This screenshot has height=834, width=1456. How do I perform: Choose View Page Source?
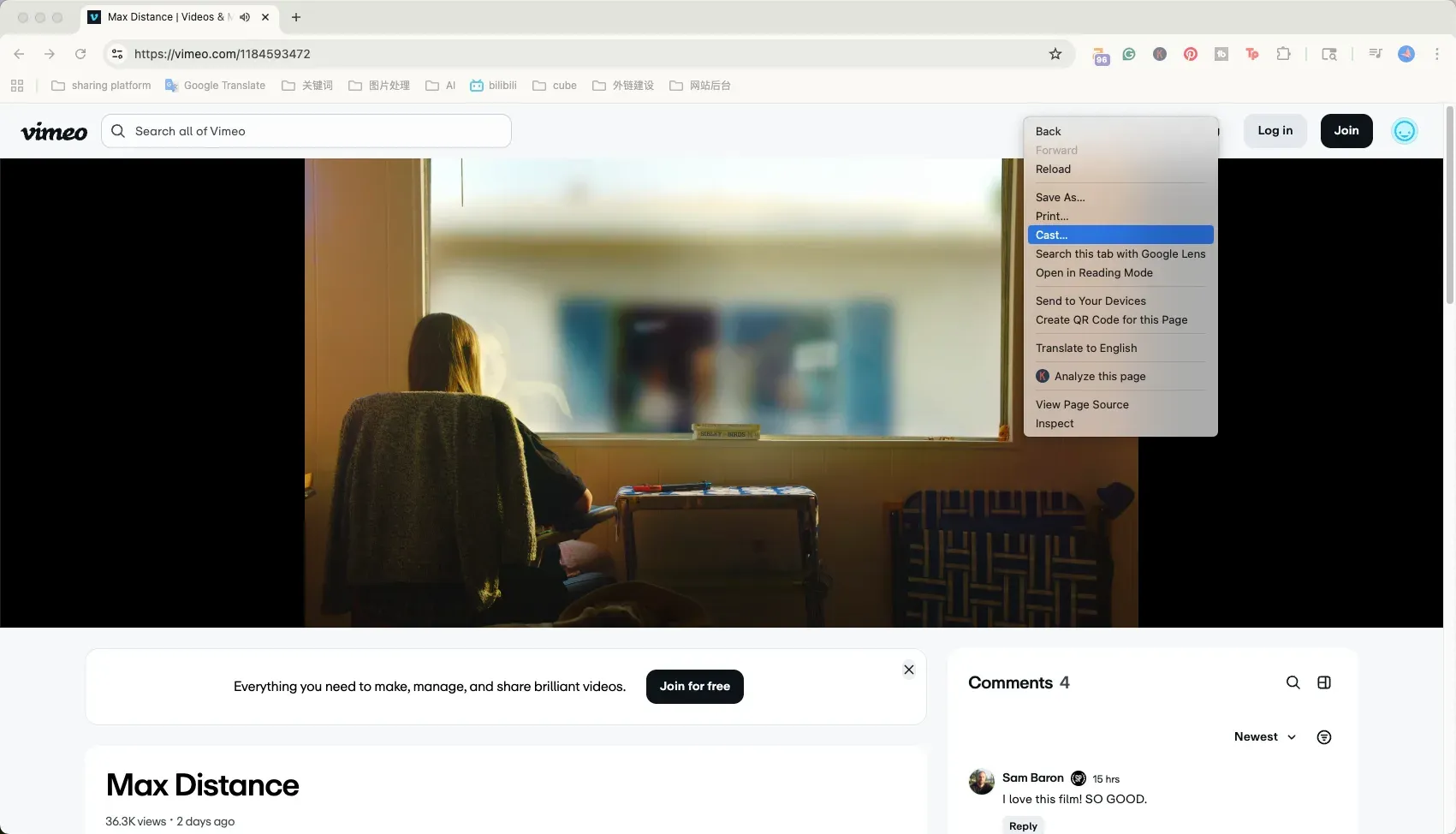(1120, 404)
